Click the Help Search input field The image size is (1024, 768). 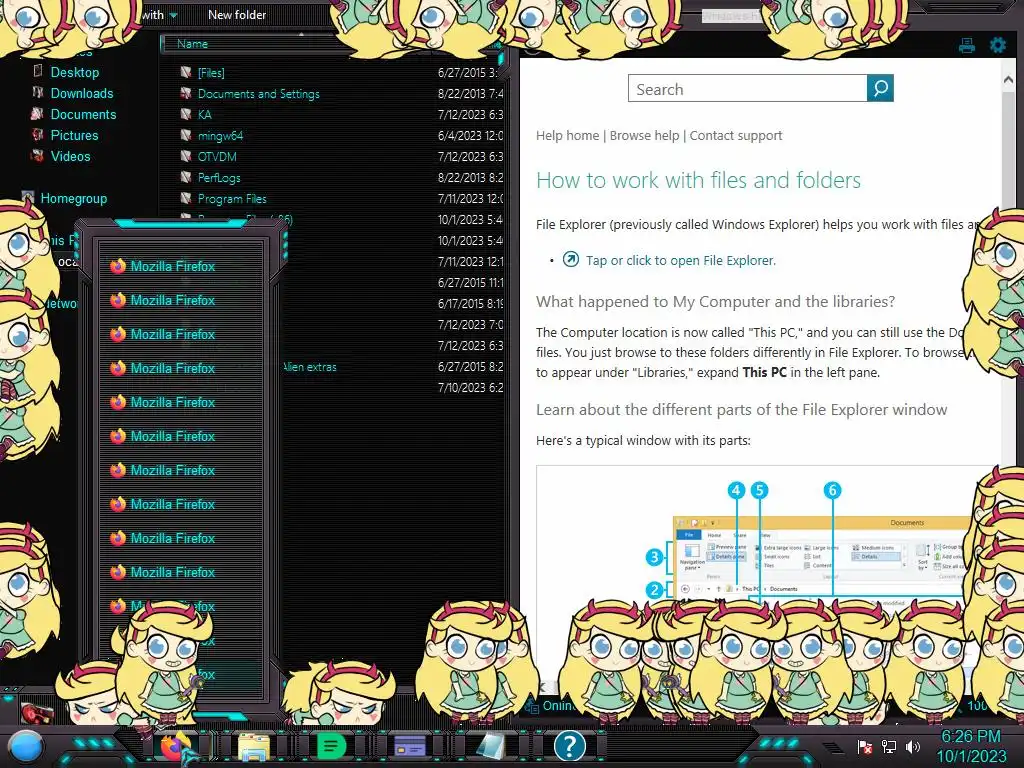pyautogui.click(x=748, y=88)
